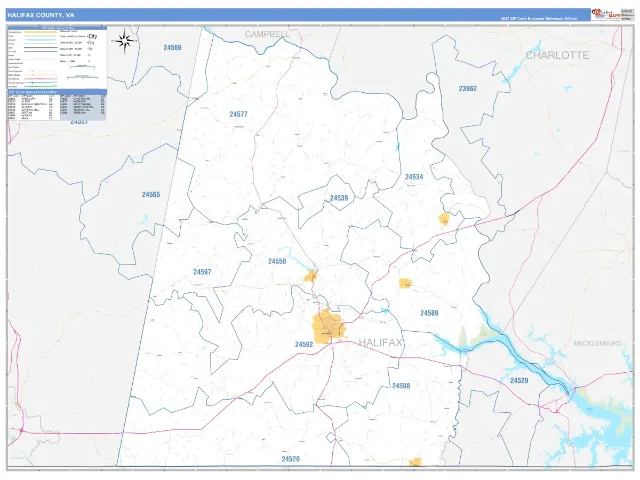640x480 pixels.
Task: Select ZIP code label 24529
Action: 519,380
